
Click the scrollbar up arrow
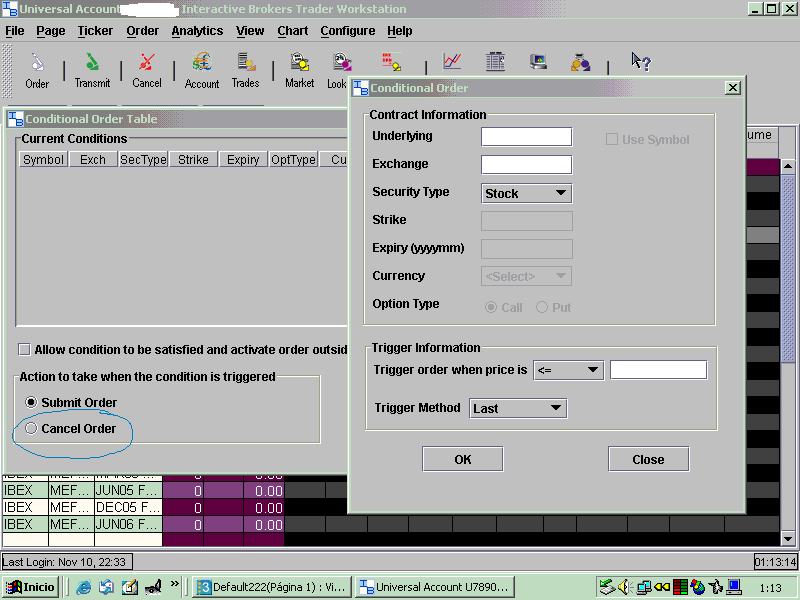click(788, 166)
